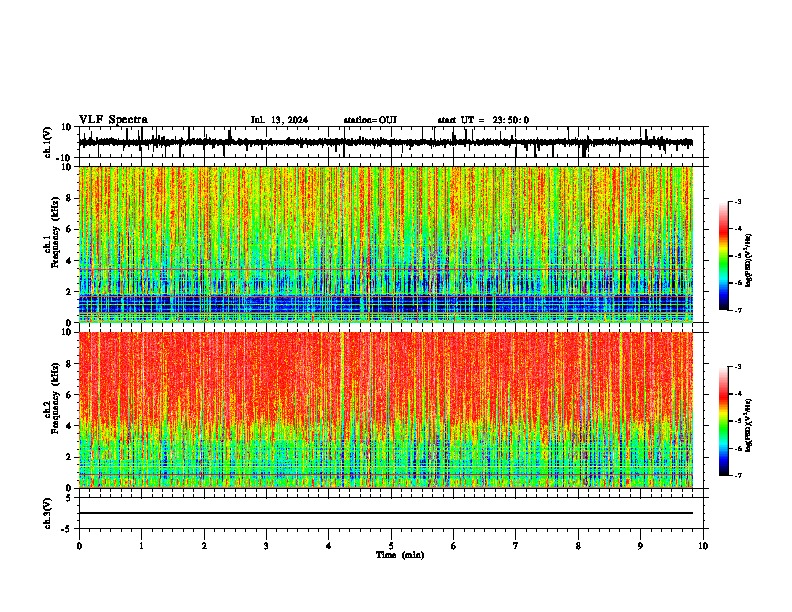The height and width of the screenshot is (612, 792).
Task: Click time axis tick label '5'
Action: coord(391,546)
